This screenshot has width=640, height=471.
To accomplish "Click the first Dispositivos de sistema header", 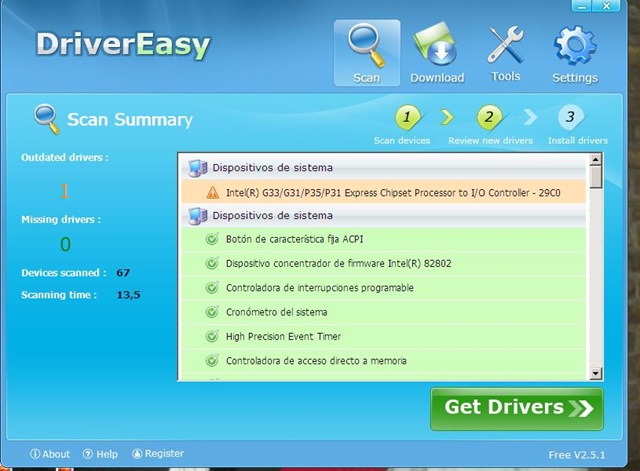I will coord(384,167).
